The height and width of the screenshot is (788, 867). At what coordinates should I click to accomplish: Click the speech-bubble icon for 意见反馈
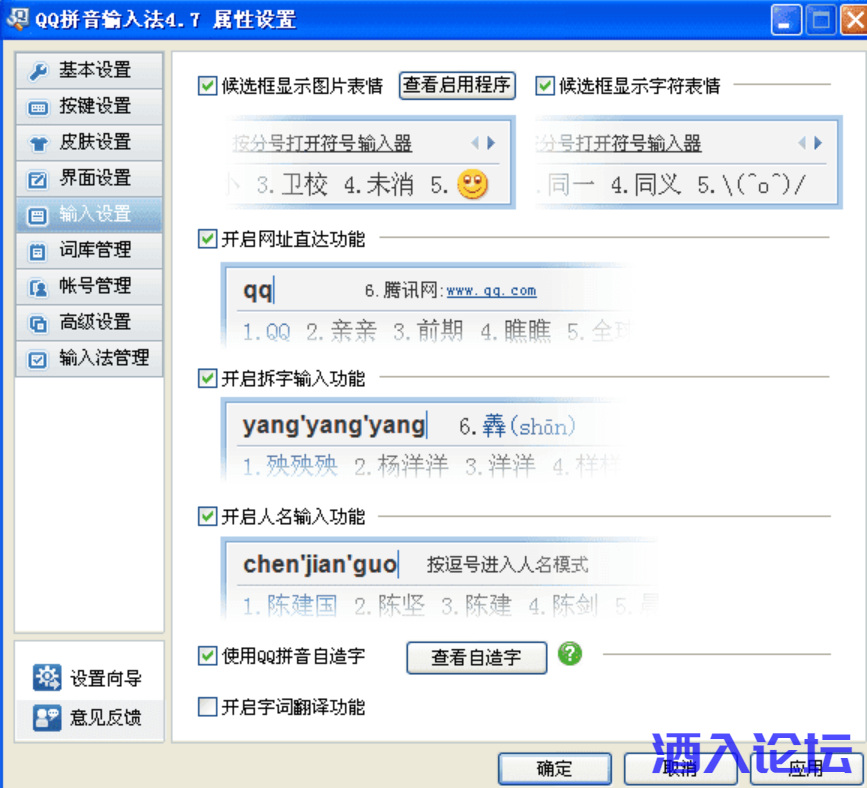[47, 717]
